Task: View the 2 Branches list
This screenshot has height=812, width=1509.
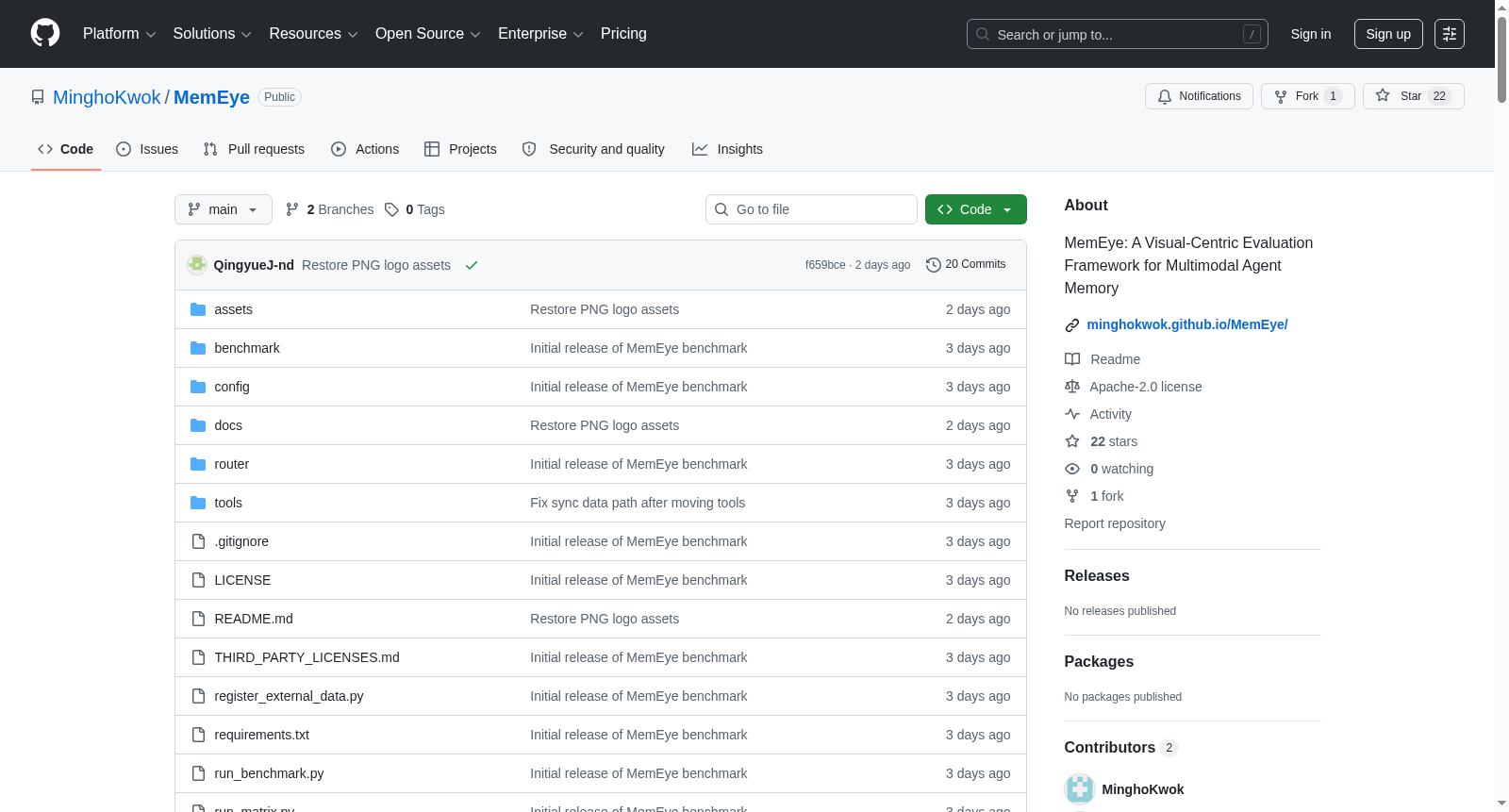Action: pyautogui.click(x=330, y=209)
